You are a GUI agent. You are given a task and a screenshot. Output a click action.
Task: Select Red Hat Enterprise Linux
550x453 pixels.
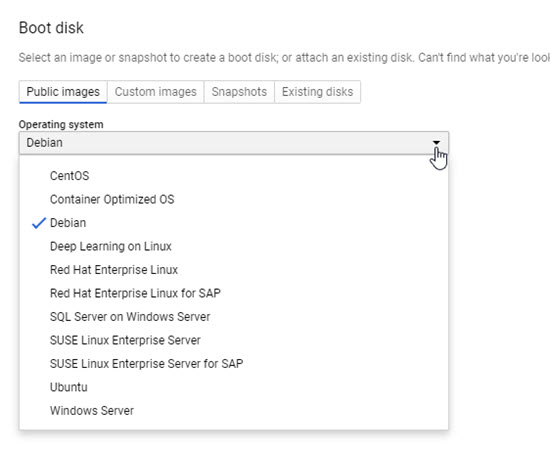point(234,270)
